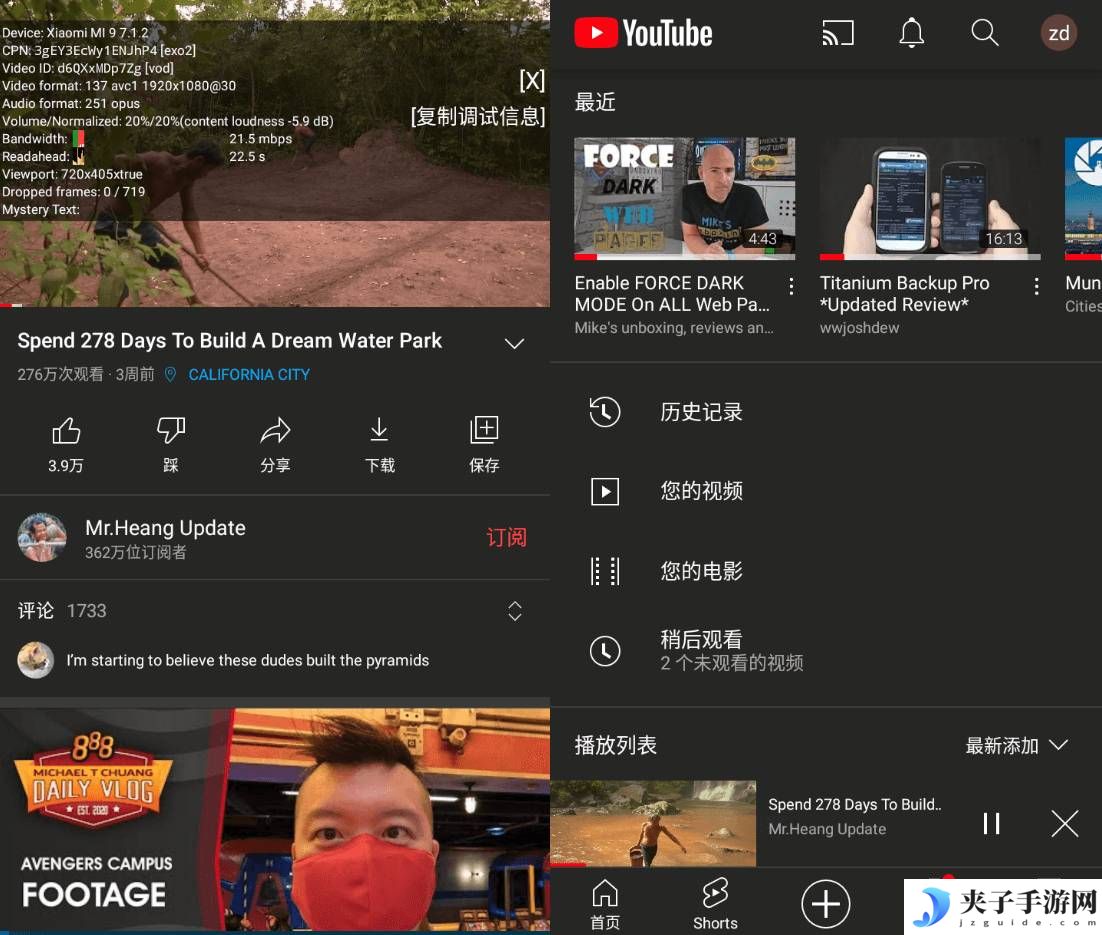The height and width of the screenshot is (935, 1102).
Task: Open the top commenter's avatar
Action: pyautogui.click(x=36, y=659)
